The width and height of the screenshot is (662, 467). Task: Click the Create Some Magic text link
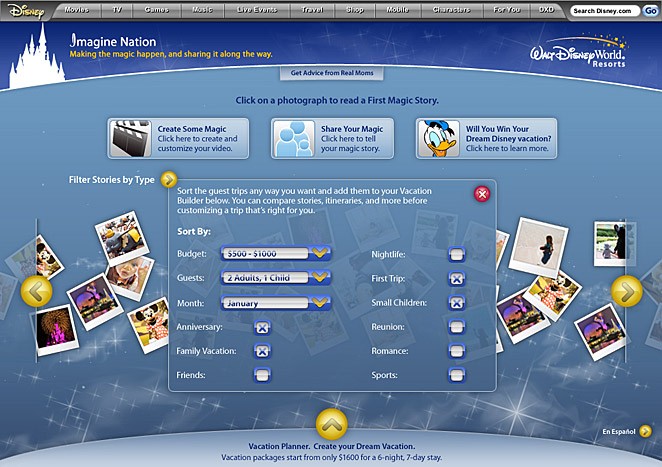click(x=192, y=129)
